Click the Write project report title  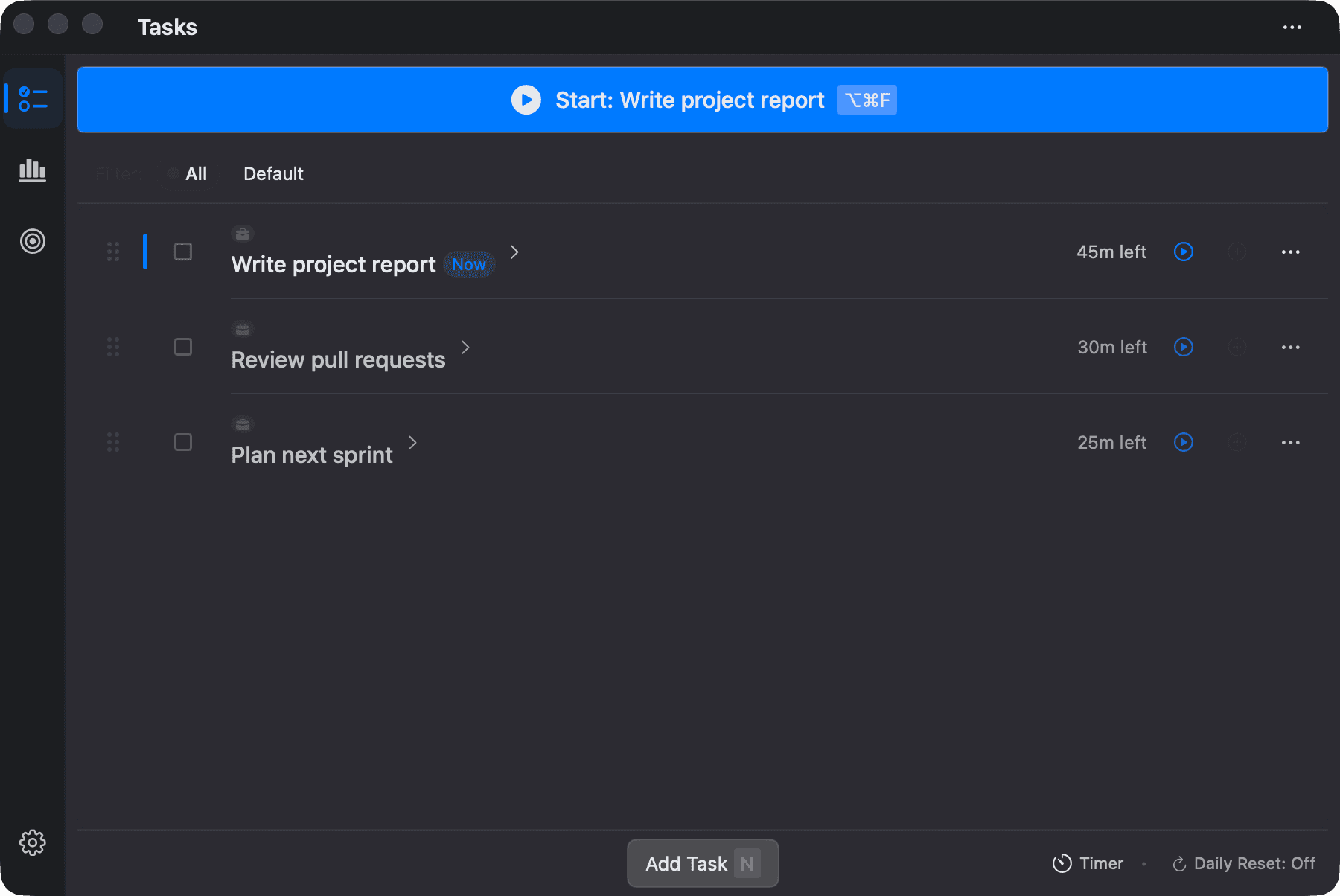tap(334, 264)
